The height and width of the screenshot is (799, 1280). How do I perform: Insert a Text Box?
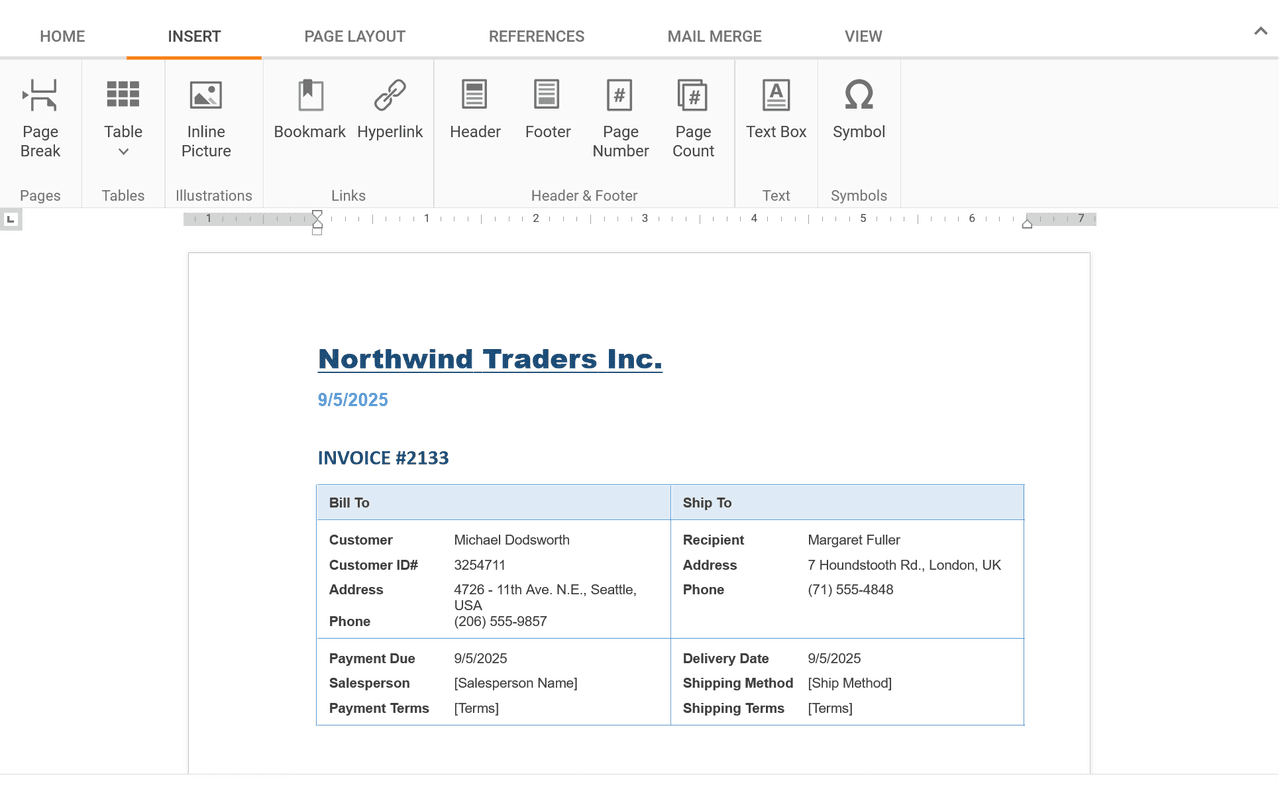click(776, 110)
